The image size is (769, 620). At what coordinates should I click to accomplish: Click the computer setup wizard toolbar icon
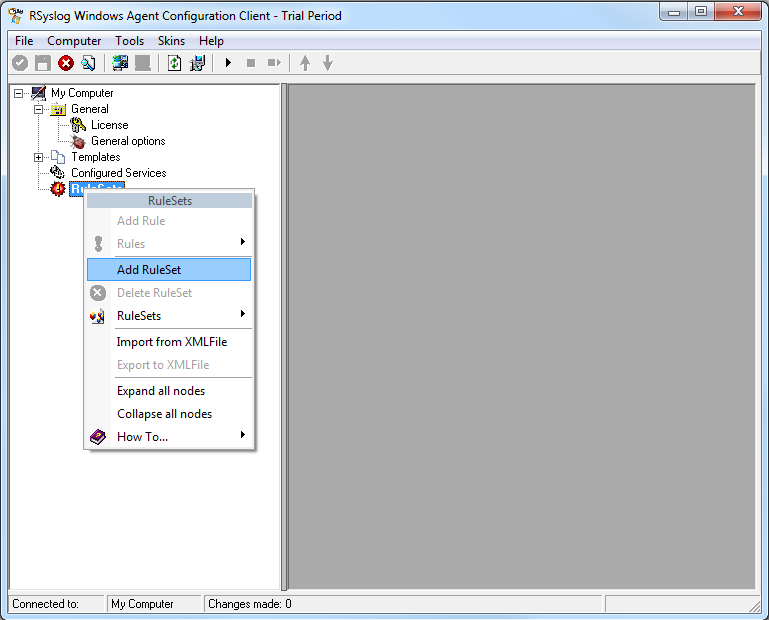197,63
